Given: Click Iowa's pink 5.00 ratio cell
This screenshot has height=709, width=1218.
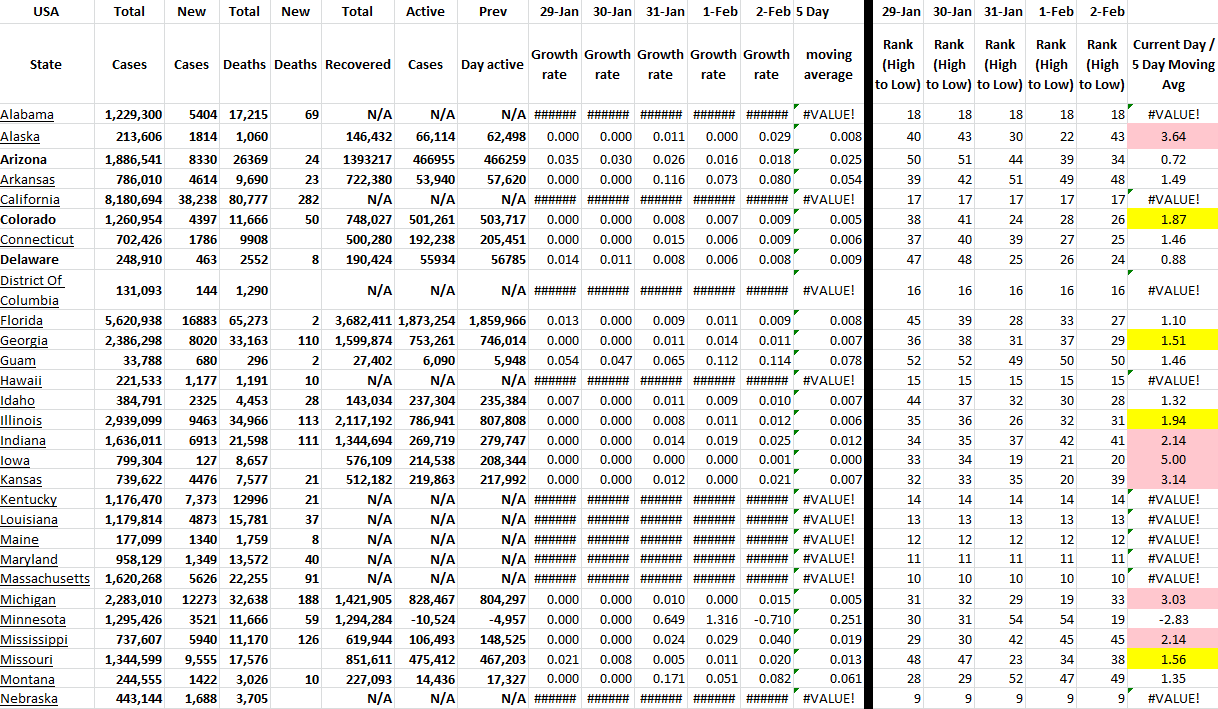Looking at the screenshot, I should point(1173,460).
